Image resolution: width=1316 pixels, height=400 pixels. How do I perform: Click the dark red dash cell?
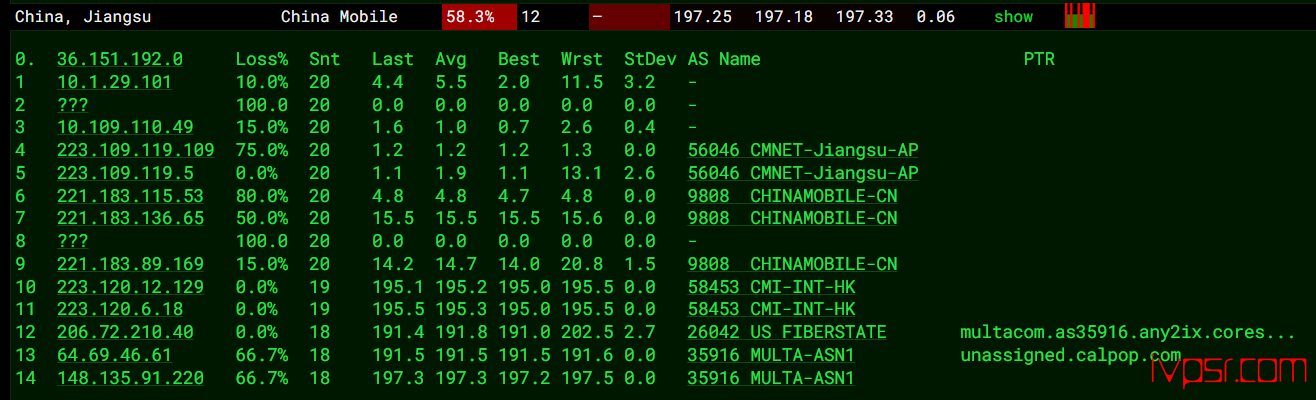[629, 17]
